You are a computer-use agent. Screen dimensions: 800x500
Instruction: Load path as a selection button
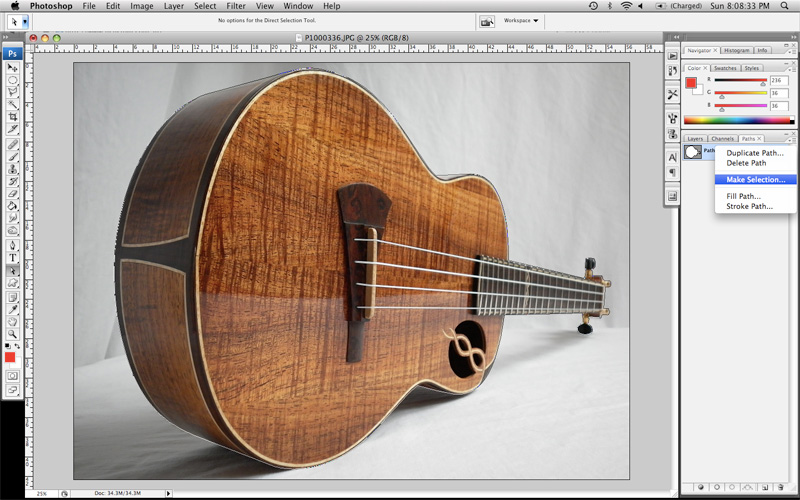click(x=733, y=487)
